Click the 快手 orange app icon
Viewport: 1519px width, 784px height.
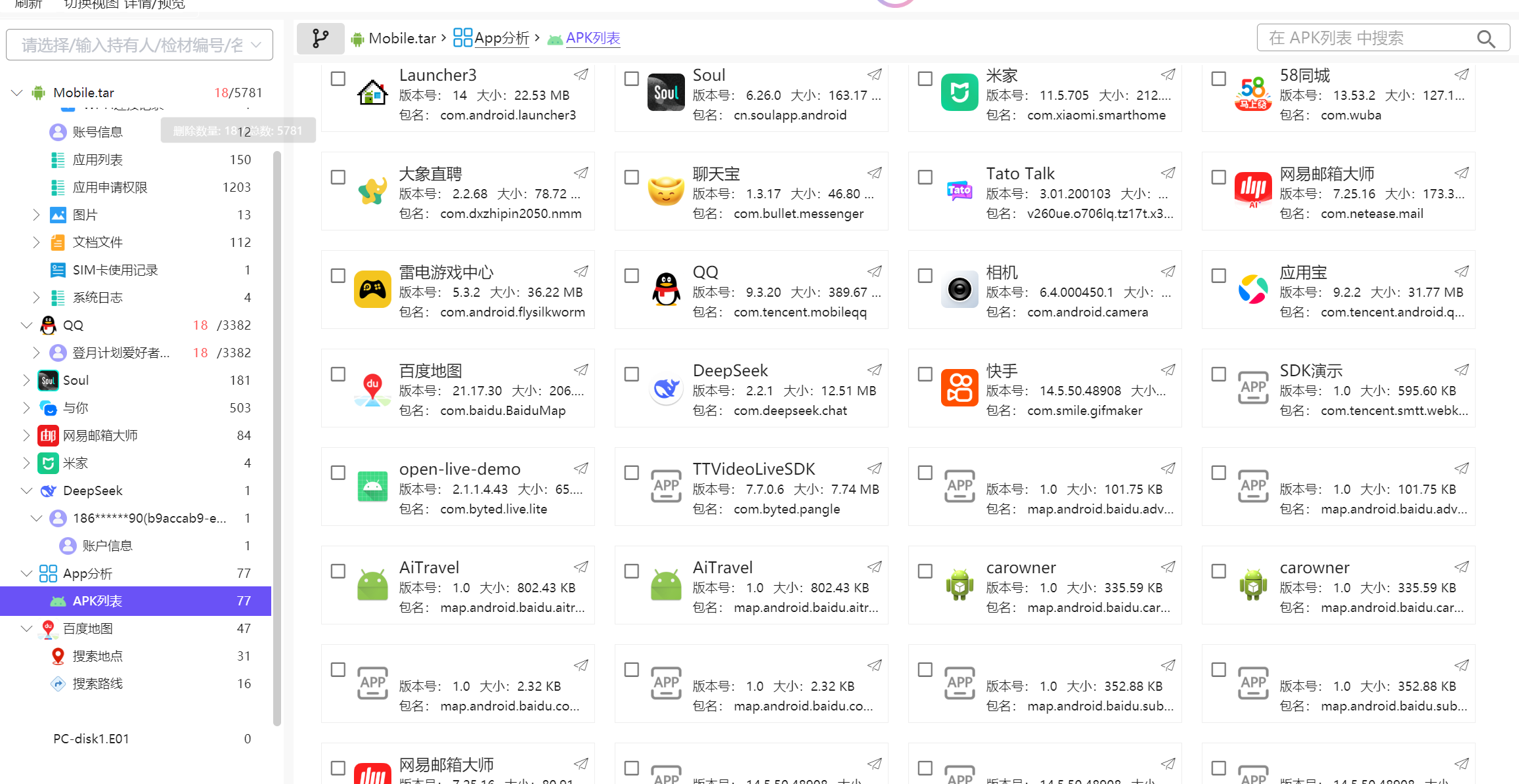pyautogui.click(x=959, y=388)
